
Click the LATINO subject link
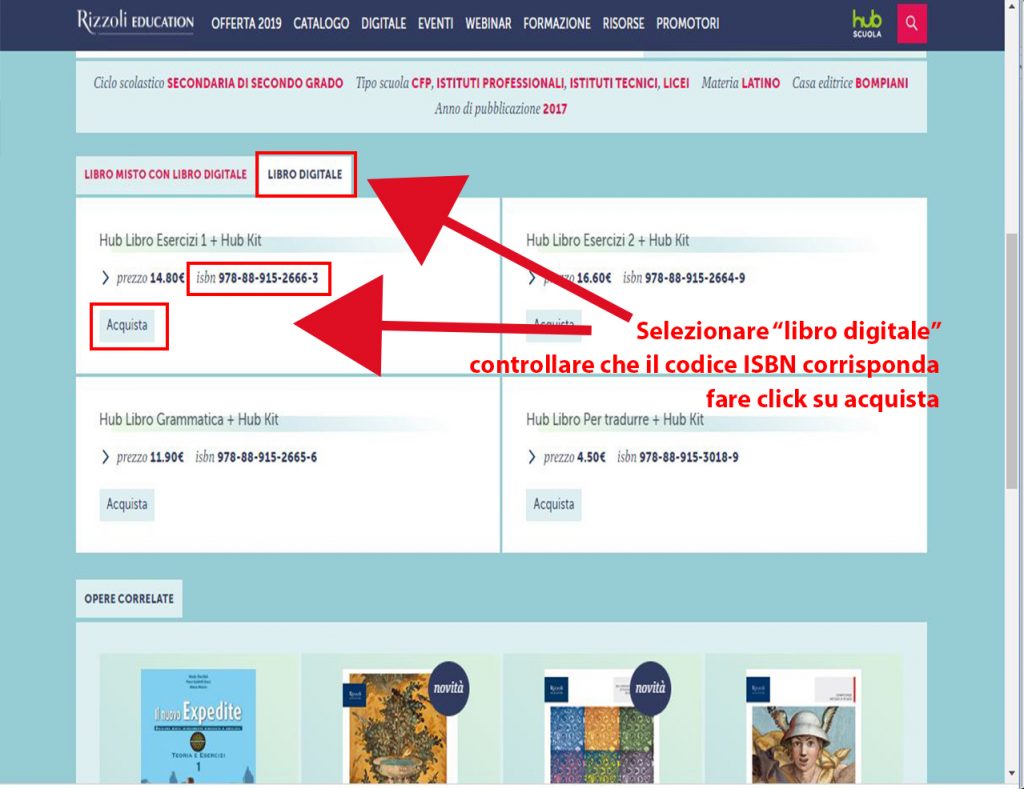pyautogui.click(x=760, y=84)
